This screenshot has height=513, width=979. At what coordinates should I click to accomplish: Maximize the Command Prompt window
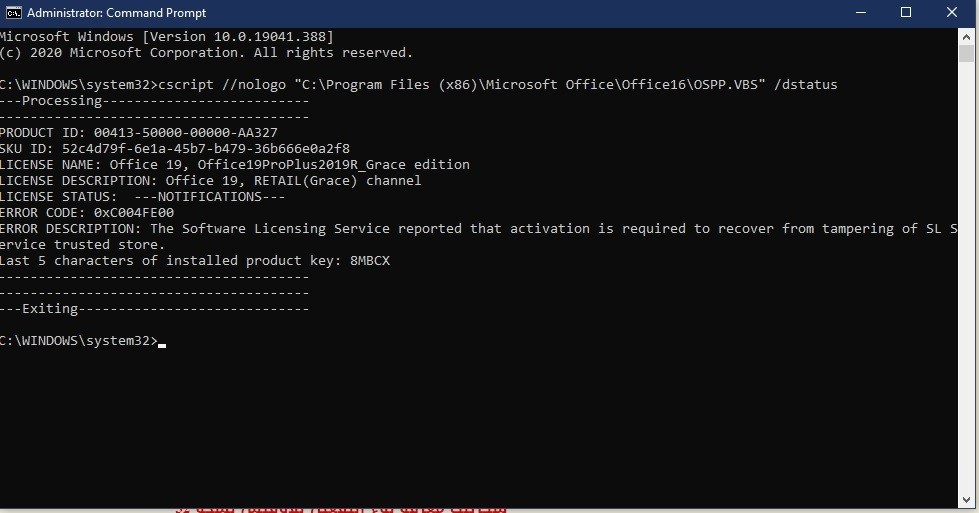[x=906, y=12]
